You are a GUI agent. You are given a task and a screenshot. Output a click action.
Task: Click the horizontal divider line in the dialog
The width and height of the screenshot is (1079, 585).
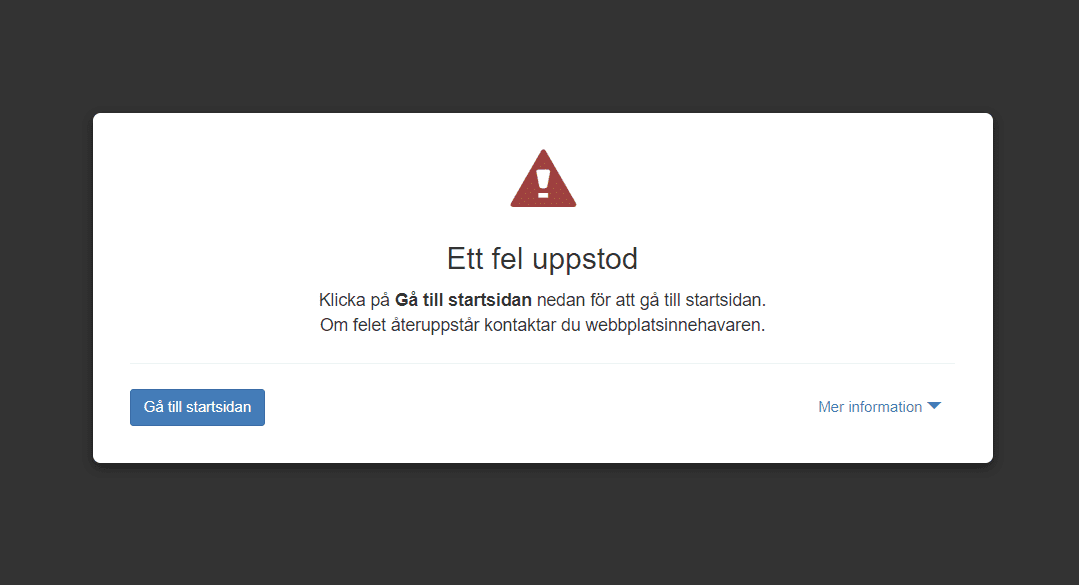click(542, 363)
